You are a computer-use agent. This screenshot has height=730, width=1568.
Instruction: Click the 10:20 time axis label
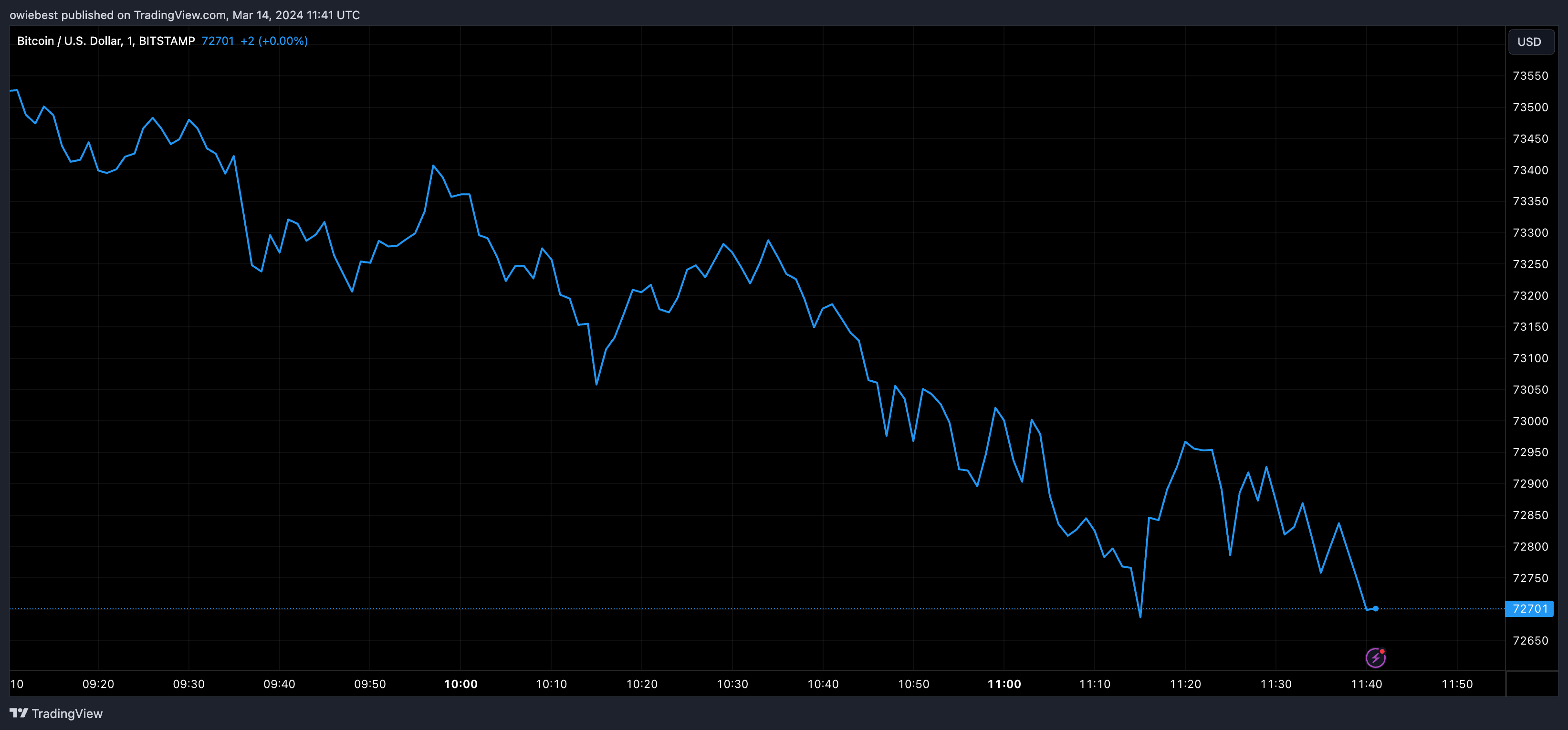tap(642, 684)
